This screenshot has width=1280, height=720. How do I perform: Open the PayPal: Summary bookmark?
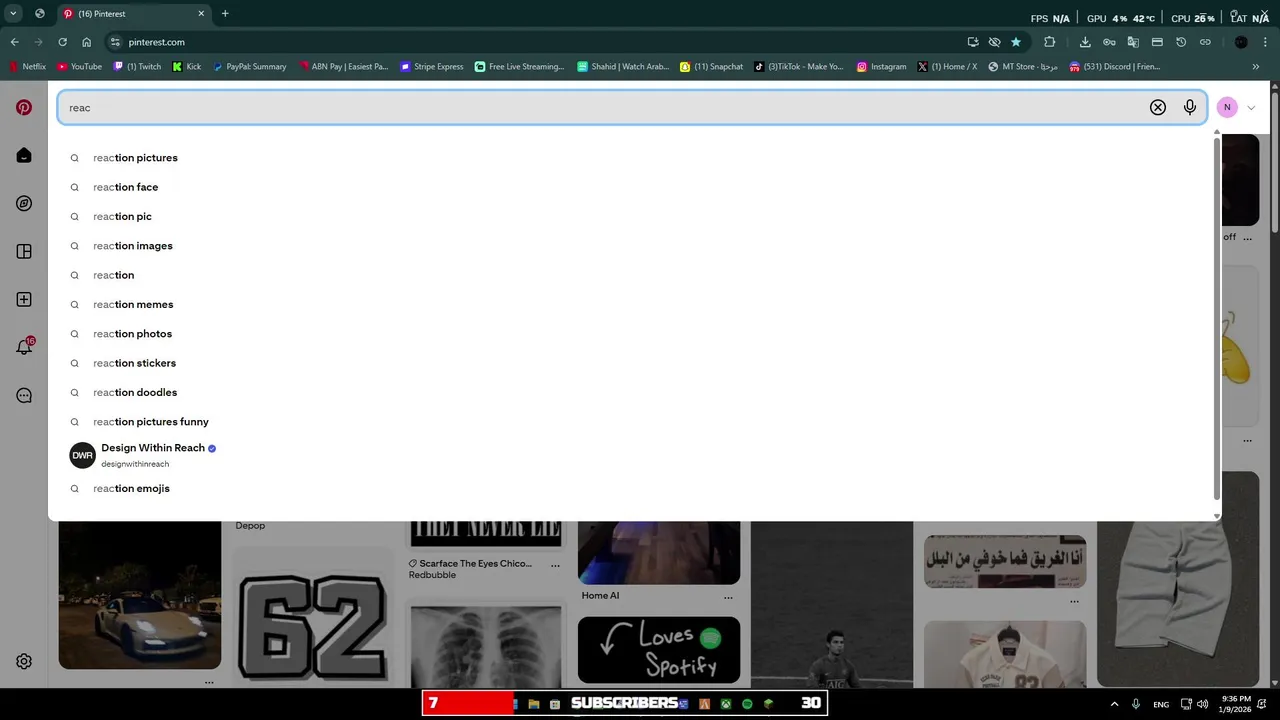click(x=249, y=67)
